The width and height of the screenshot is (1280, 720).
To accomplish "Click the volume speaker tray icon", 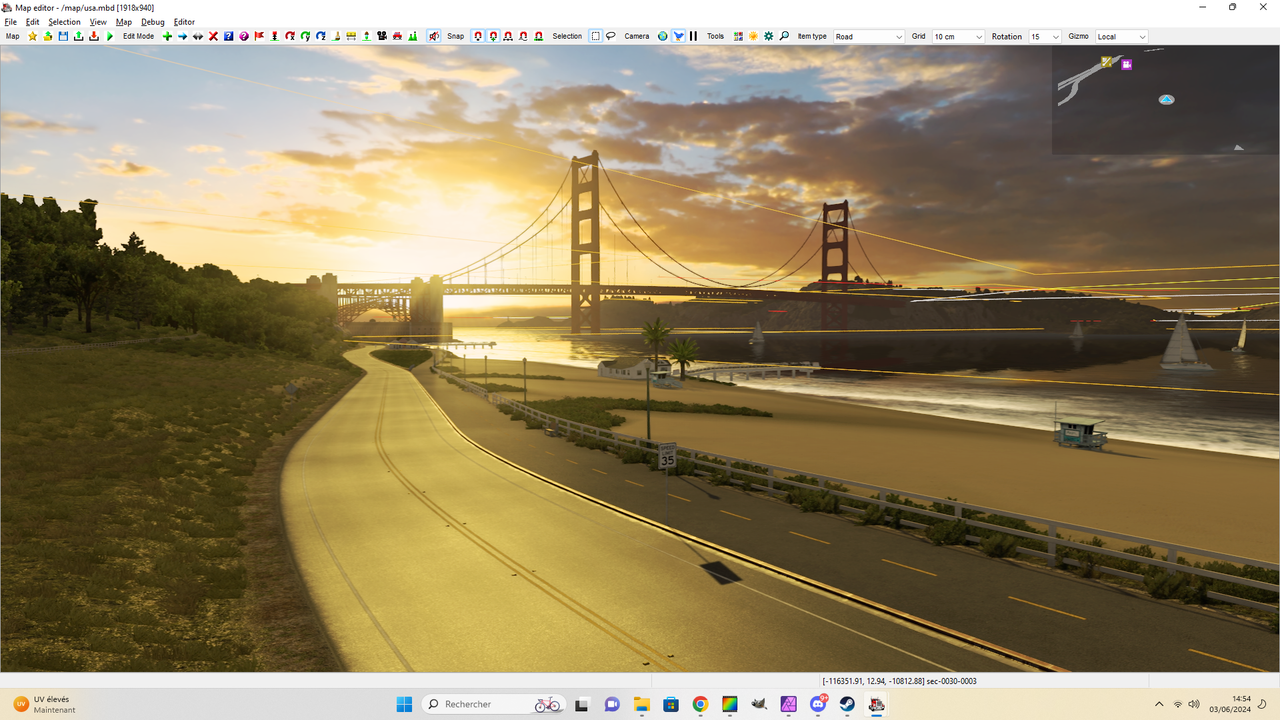I will (x=1194, y=704).
